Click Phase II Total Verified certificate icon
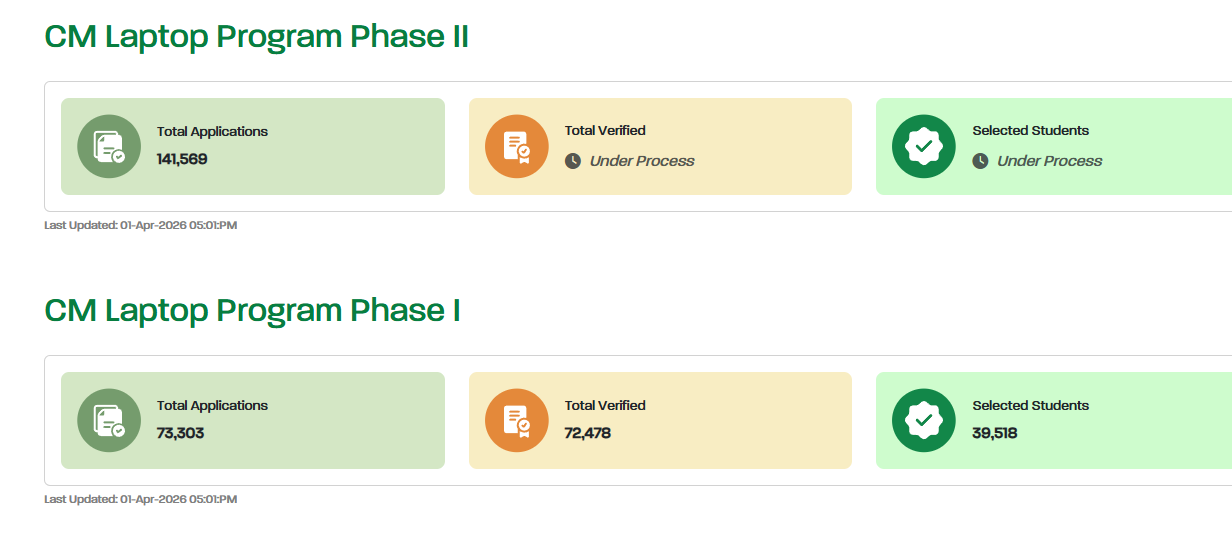The image size is (1232, 537). pyautogui.click(x=517, y=146)
